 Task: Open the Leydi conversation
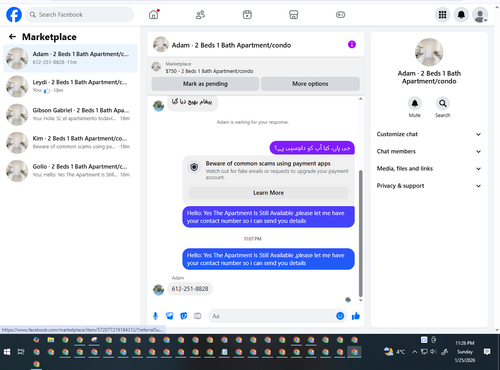tap(70, 86)
